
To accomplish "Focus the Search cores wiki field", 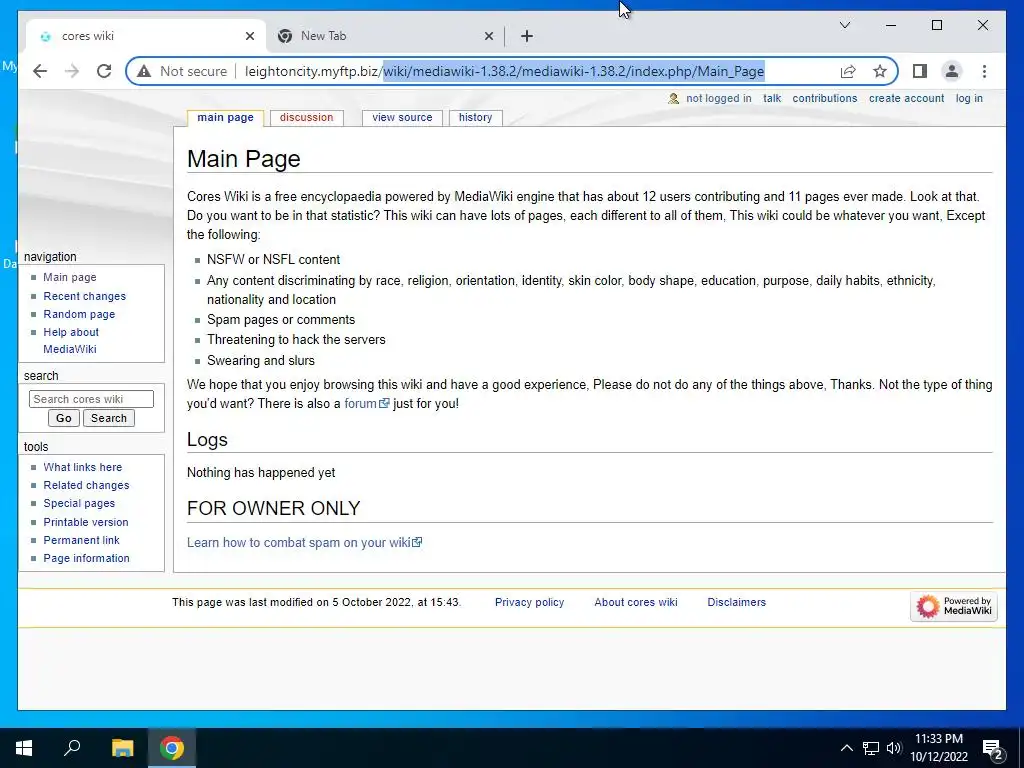I will pyautogui.click(x=91, y=399).
